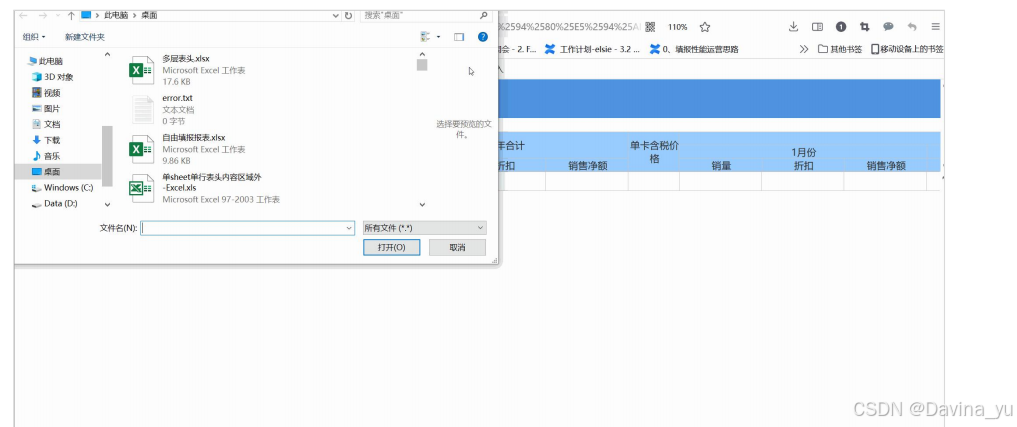The width and height of the screenshot is (1017, 427).
Task: Open the 所有文件 (*.*) file type dropdown
Action: point(425,228)
